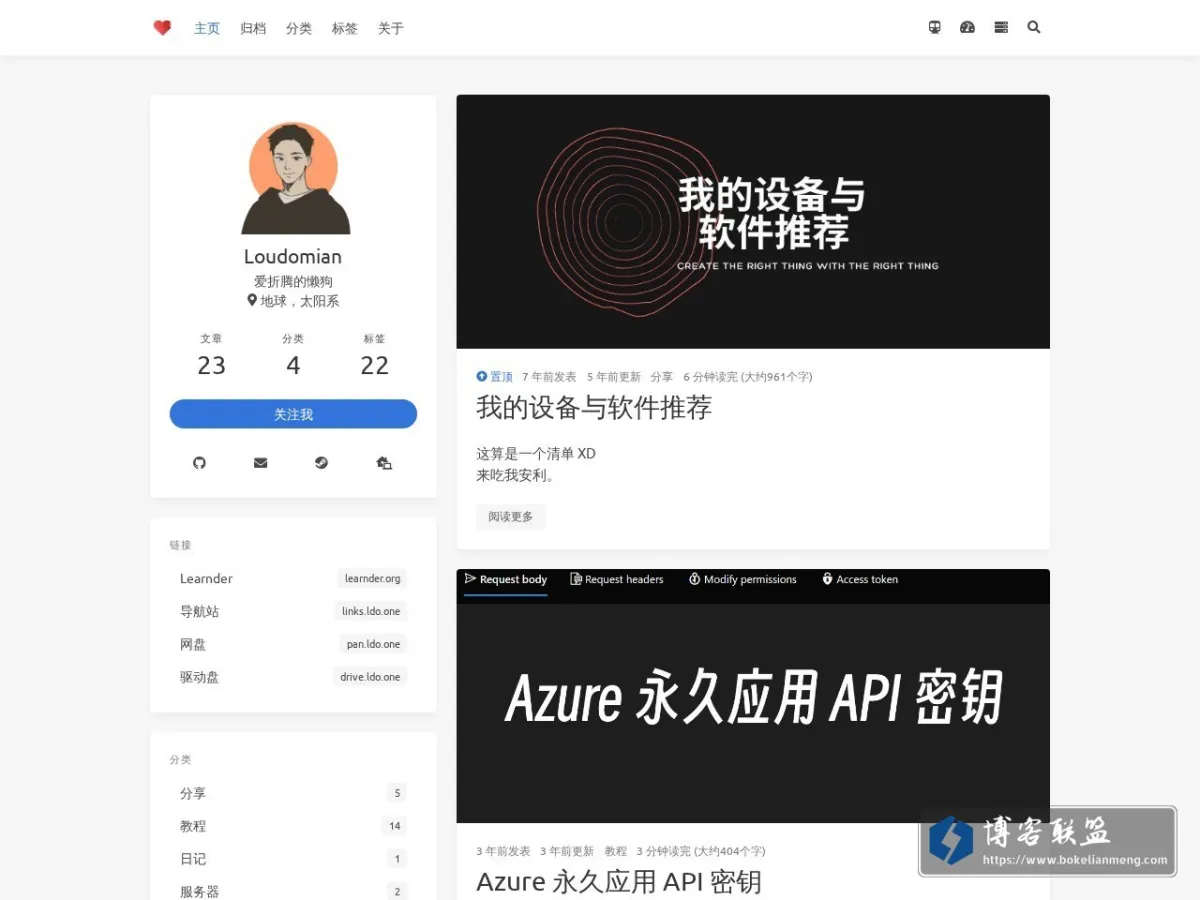Screen dimensions: 1200x900
Task: Open the 我的设备与软件推荐 article title
Action: pos(594,408)
